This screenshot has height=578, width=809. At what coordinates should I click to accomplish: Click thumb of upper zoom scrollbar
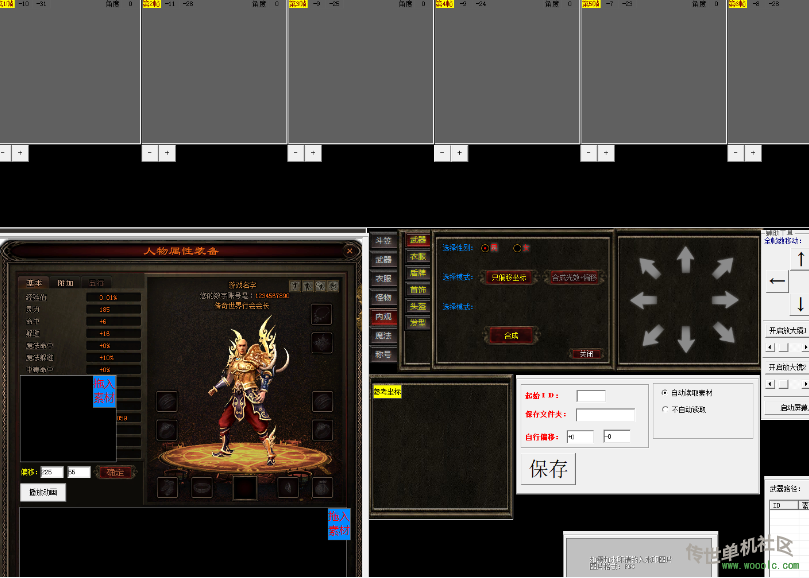tap(784, 347)
